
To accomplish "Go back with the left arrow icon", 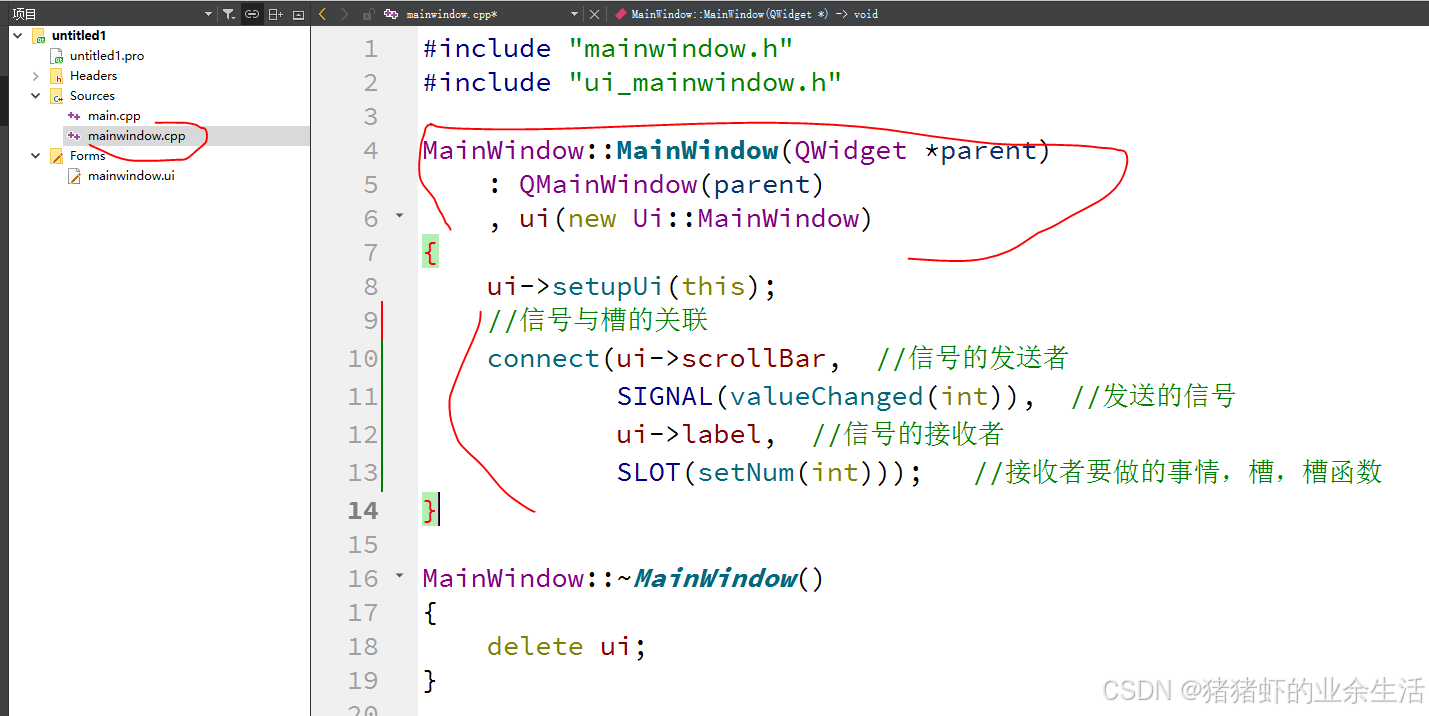I will 322,14.
